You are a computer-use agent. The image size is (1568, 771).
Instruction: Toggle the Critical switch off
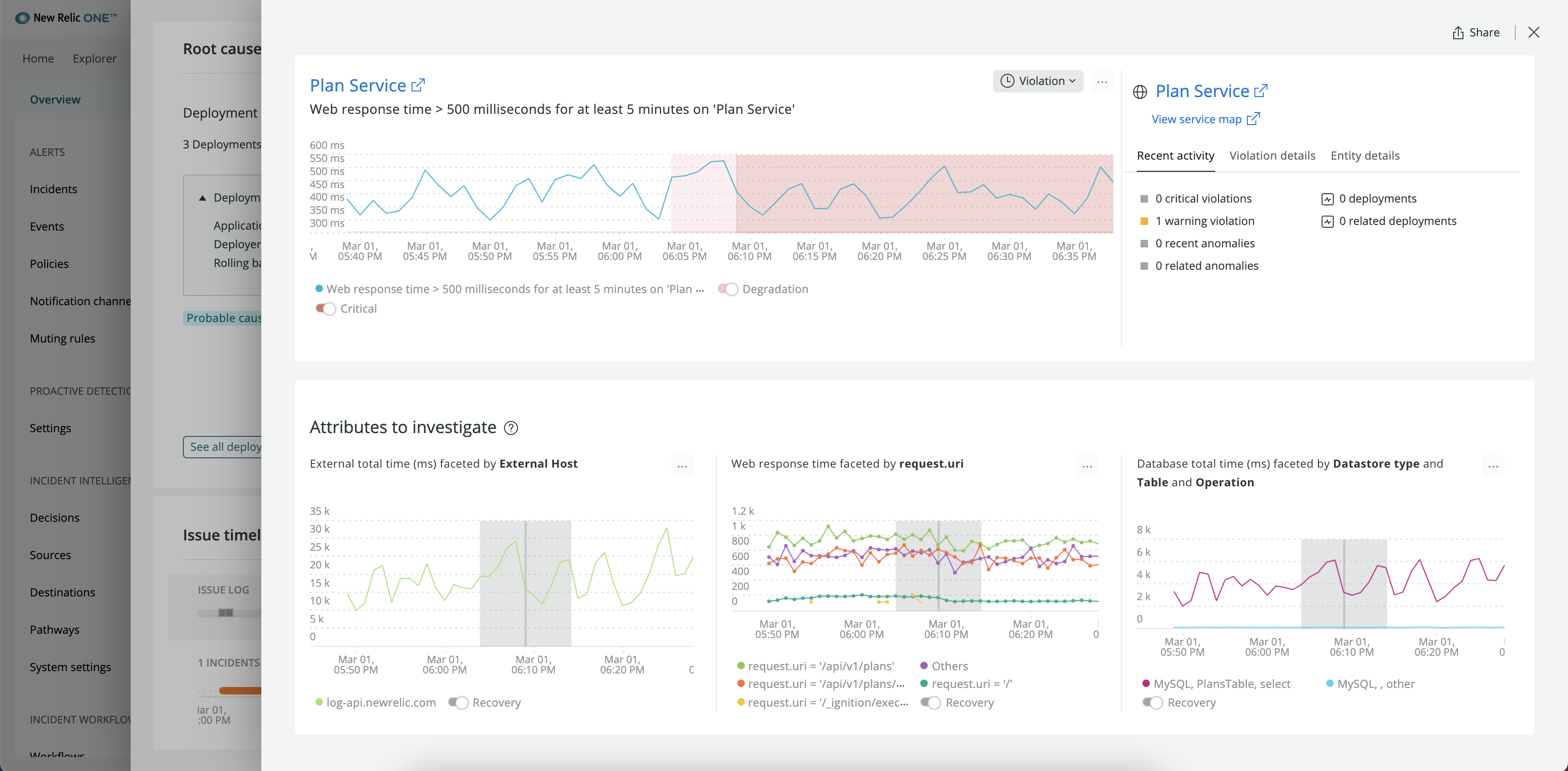(x=323, y=308)
